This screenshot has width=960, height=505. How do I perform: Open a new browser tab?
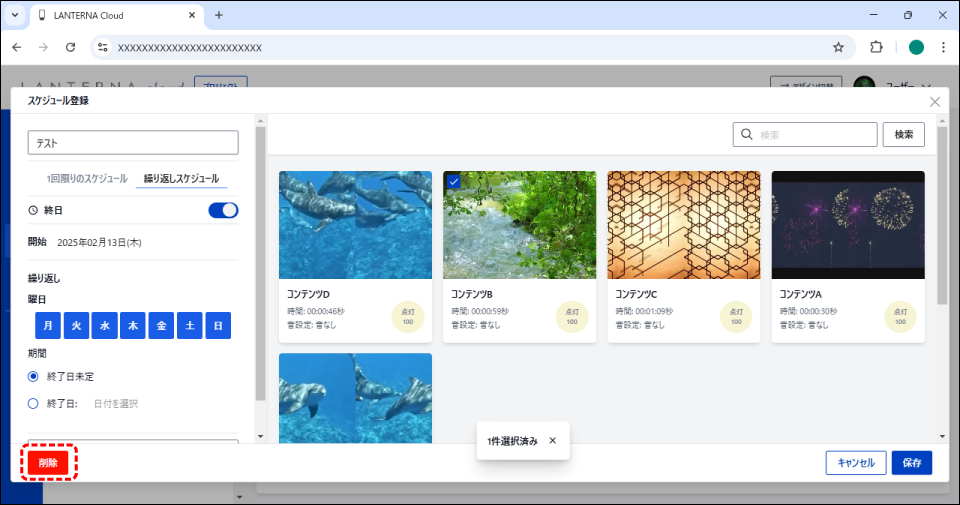[x=219, y=15]
